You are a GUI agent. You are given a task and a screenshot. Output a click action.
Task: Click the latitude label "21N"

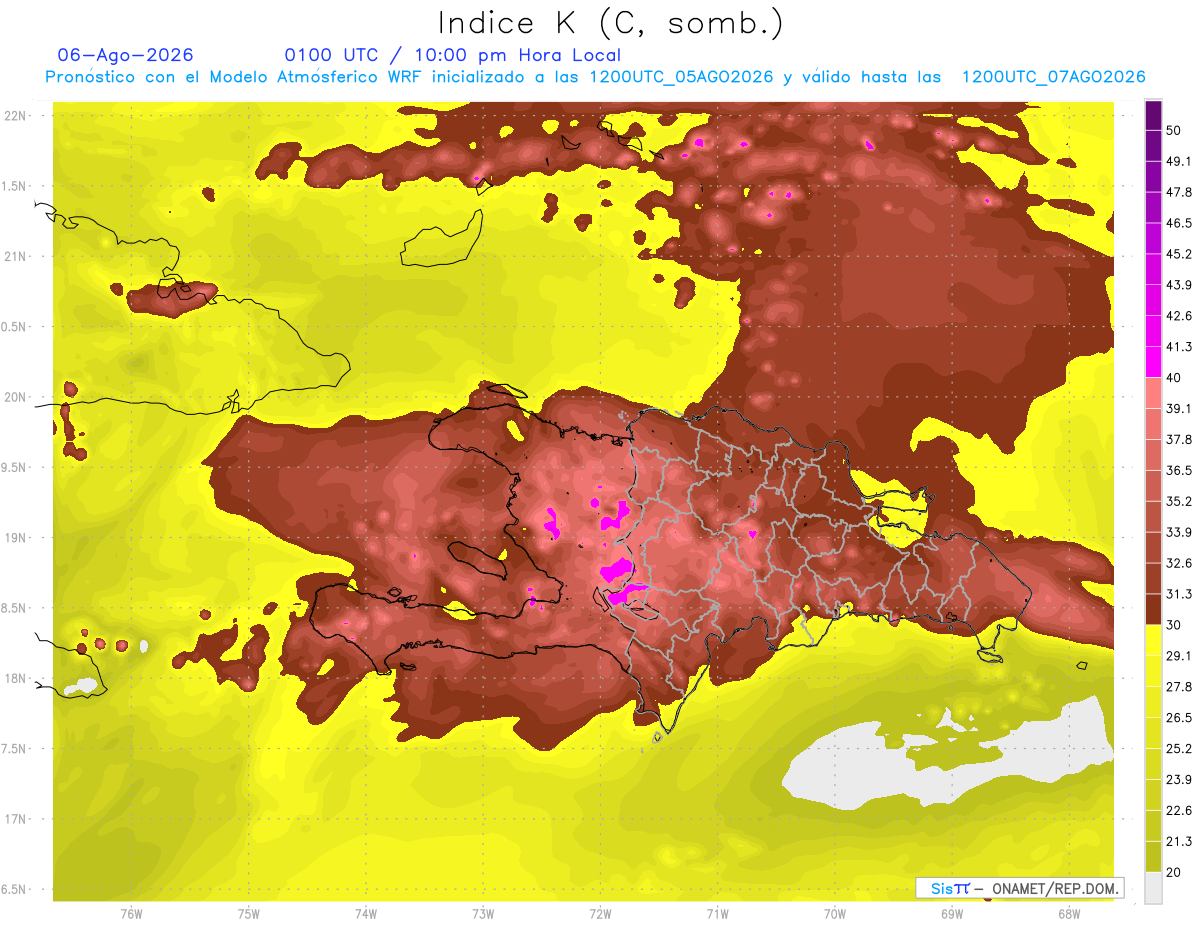(17, 257)
